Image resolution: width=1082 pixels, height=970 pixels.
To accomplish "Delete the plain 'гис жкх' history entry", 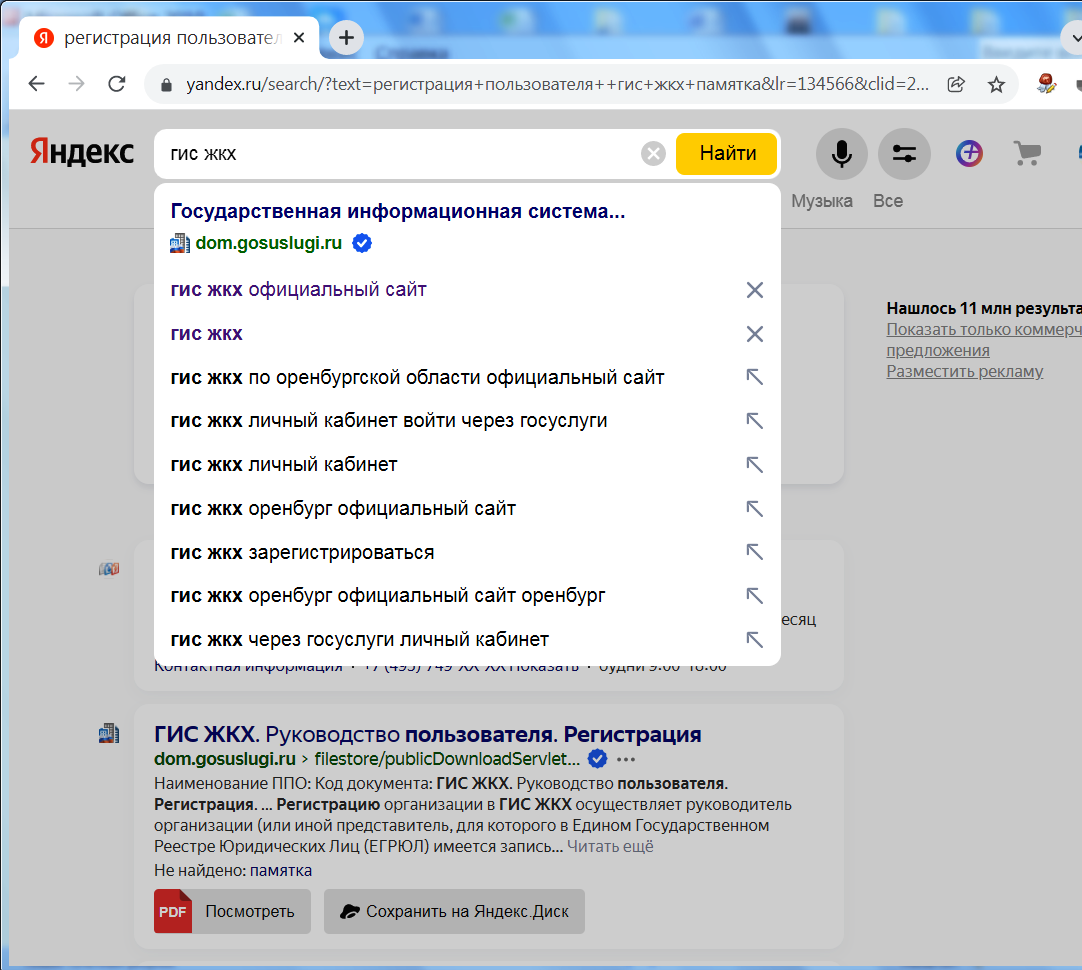I will point(754,334).
